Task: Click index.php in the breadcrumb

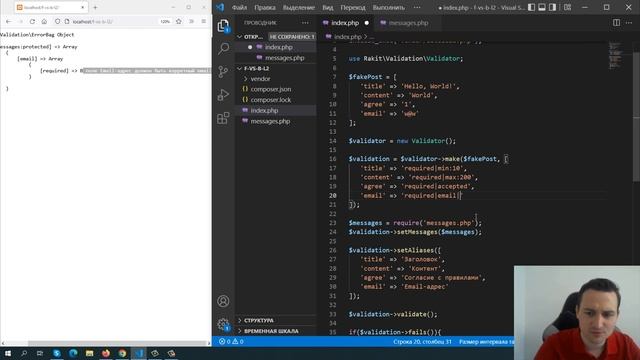Action: [347, 37]
